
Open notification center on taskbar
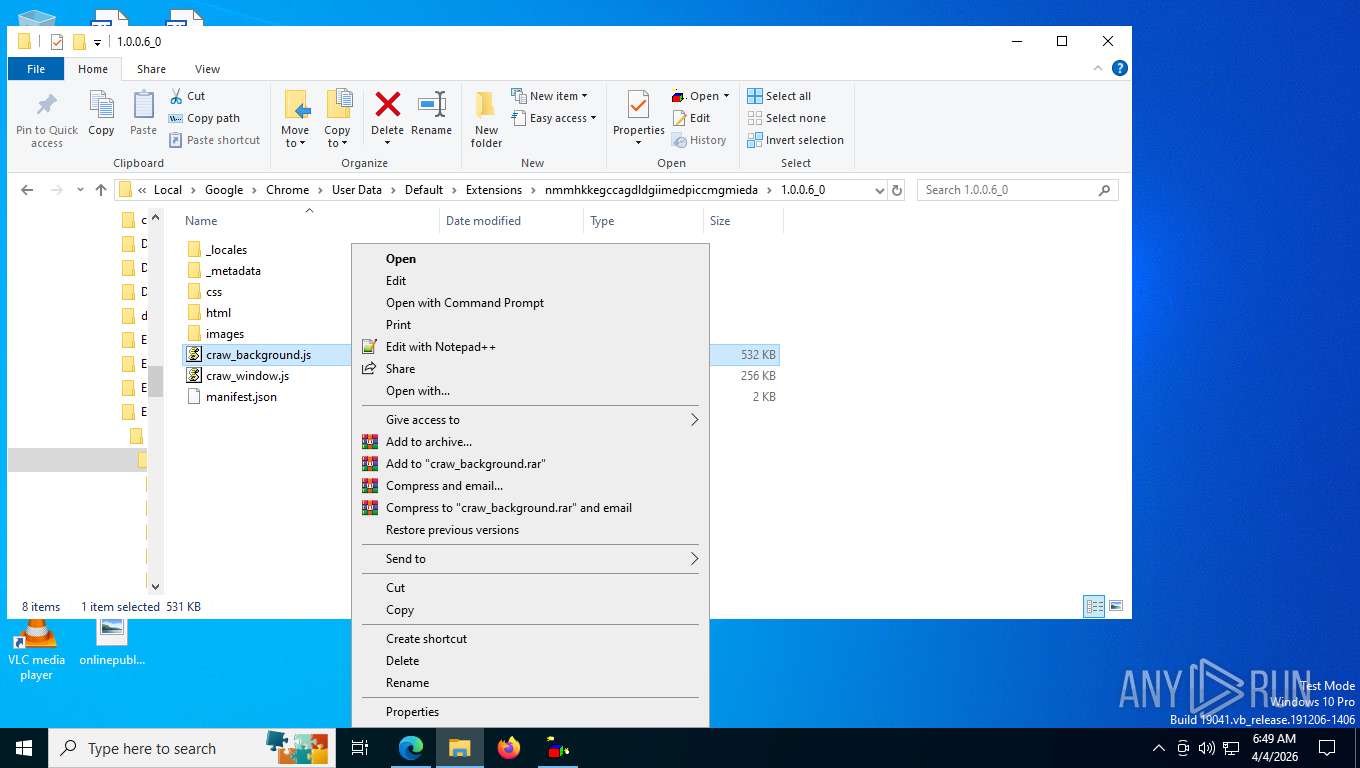(x=1327, y=748)
